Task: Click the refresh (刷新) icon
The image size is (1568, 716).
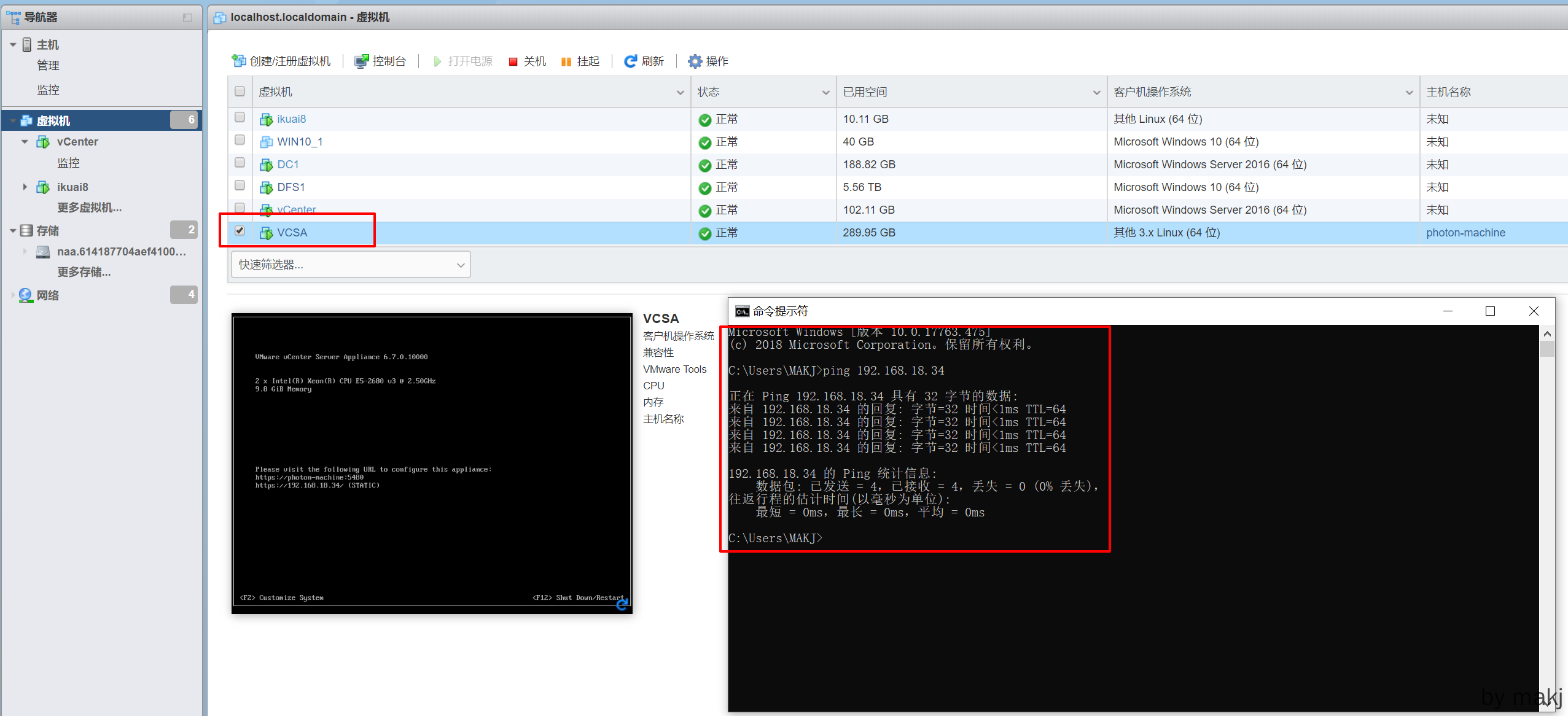Action: pyautogui.click(x=630, y=61)
